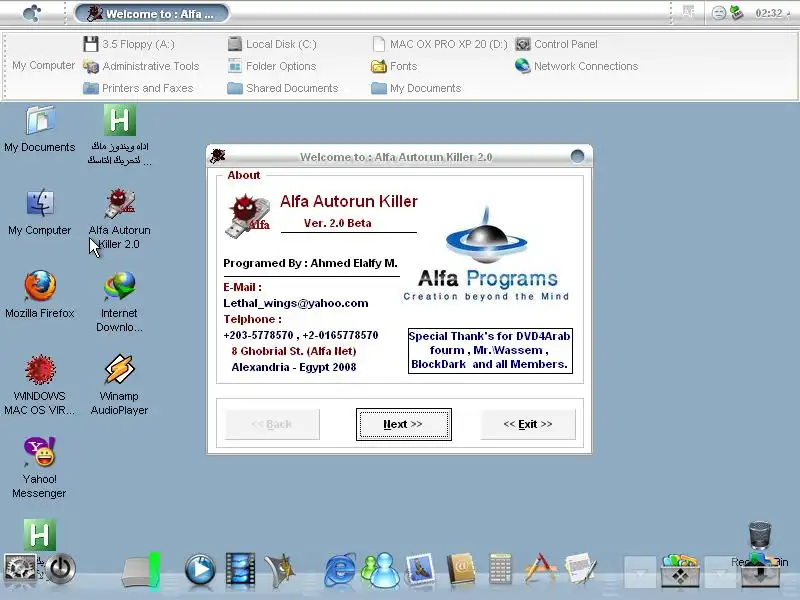This screenshot has height=600, width=800.
Task: Open green H icon above the dock
Action: 40,535
